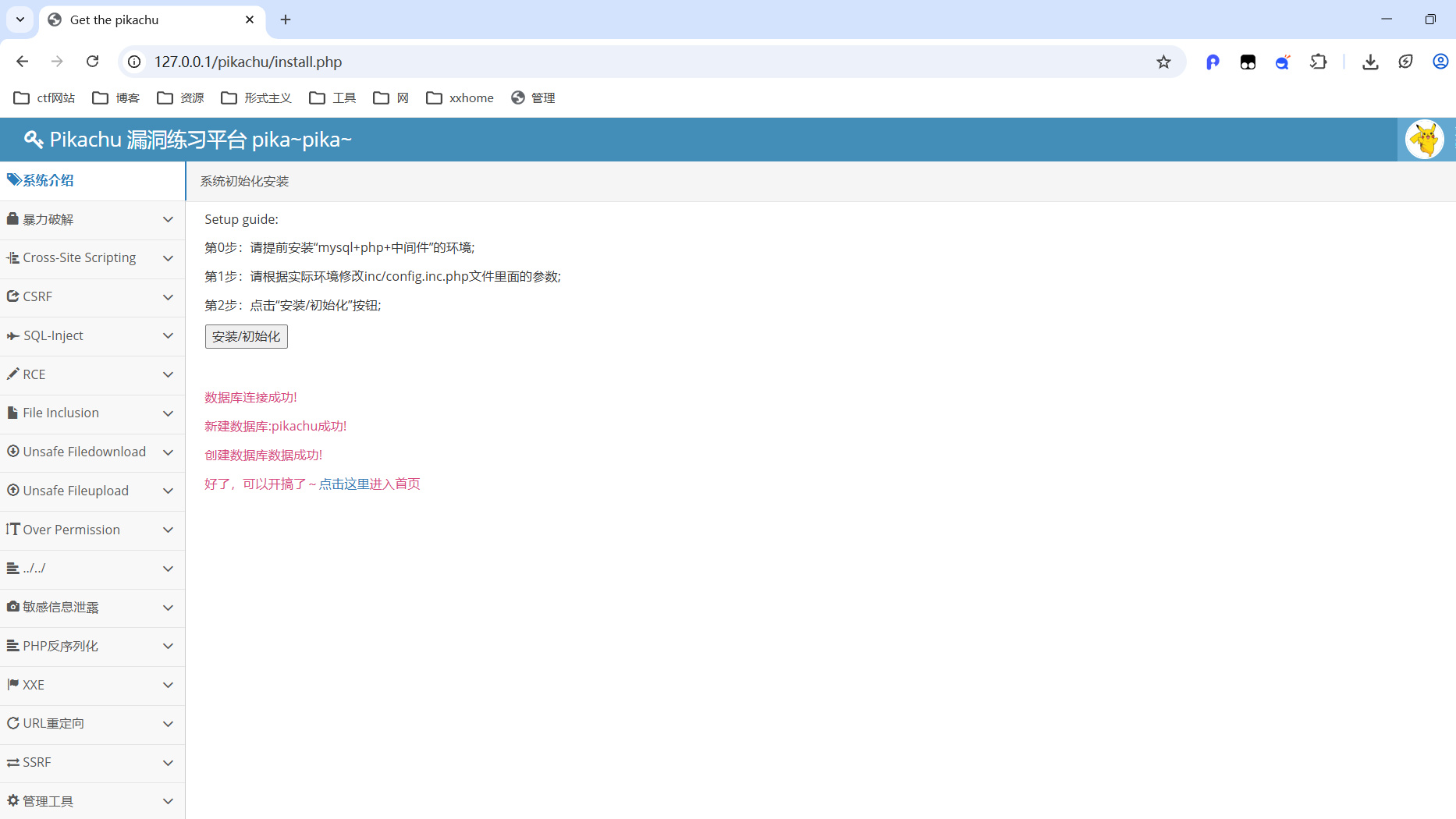This screenshot has width=1456, height=819.
Task: Expand the Unsafe Fileupload menu
Action: point(92,491)
